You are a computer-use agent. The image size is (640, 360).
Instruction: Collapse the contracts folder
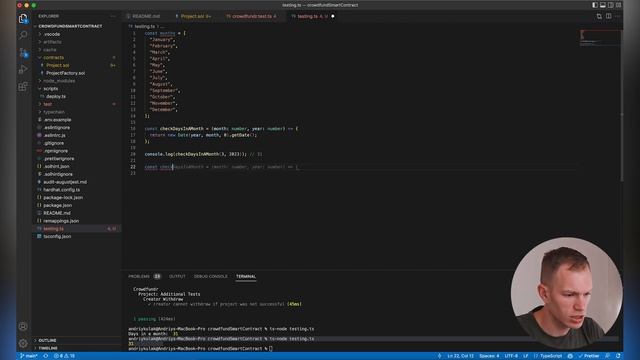pos(77,58)
